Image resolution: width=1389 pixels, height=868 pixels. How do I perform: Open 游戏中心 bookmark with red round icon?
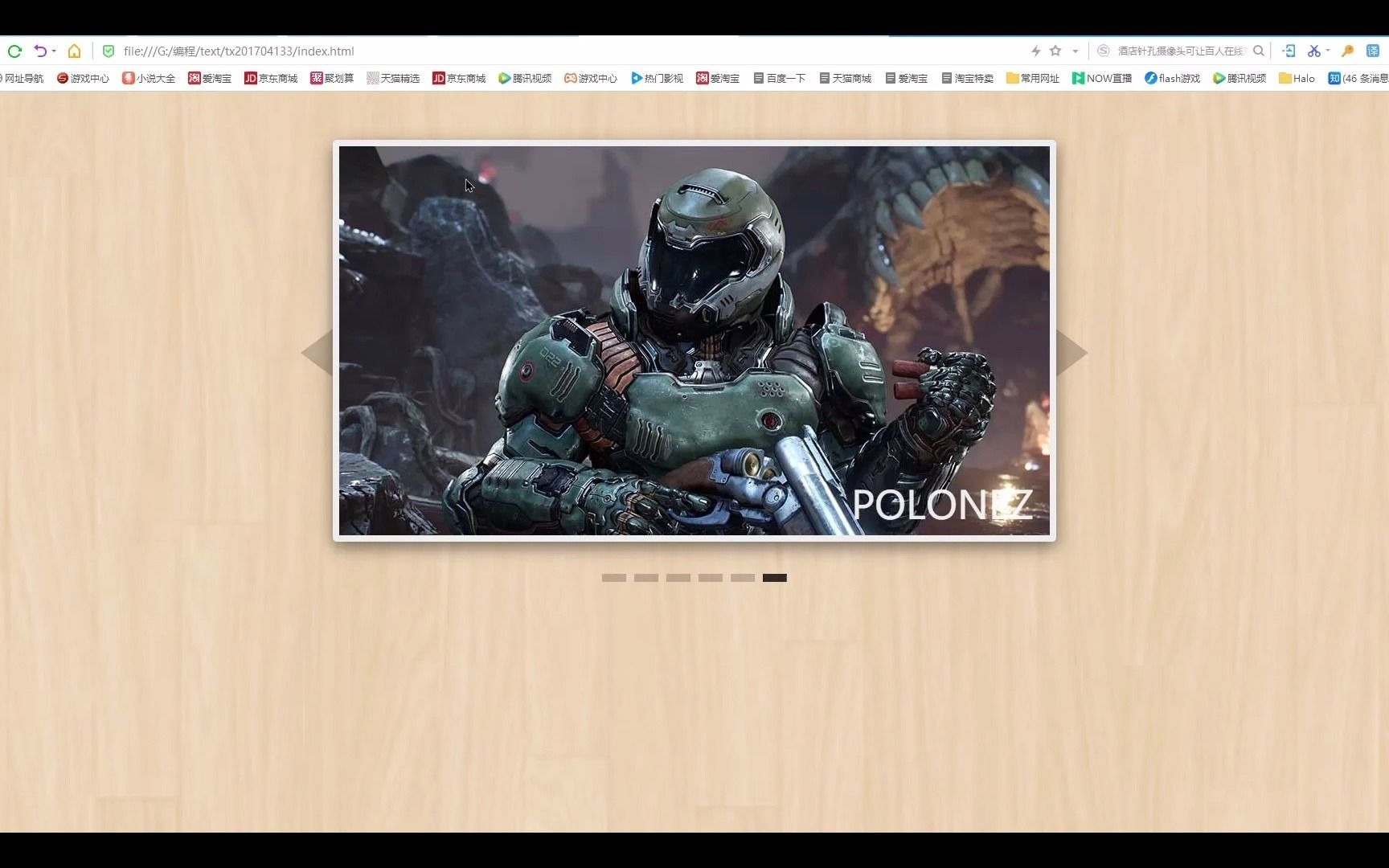[x=83, y=79]
